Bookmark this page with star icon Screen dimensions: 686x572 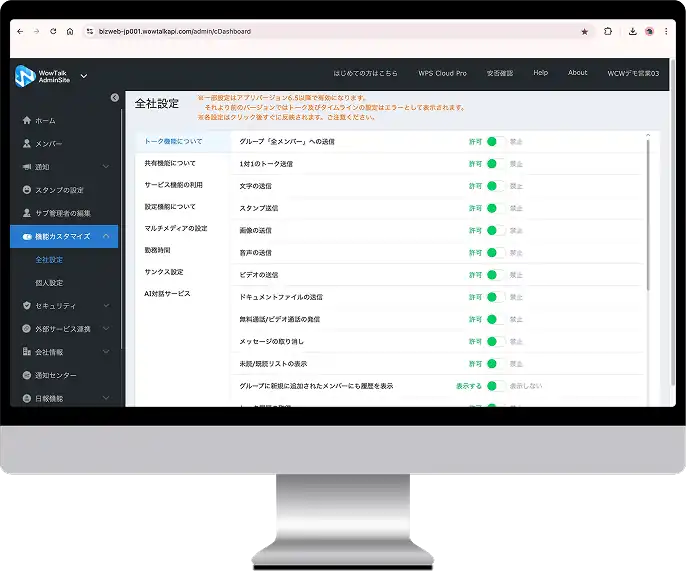pos(584,32)
